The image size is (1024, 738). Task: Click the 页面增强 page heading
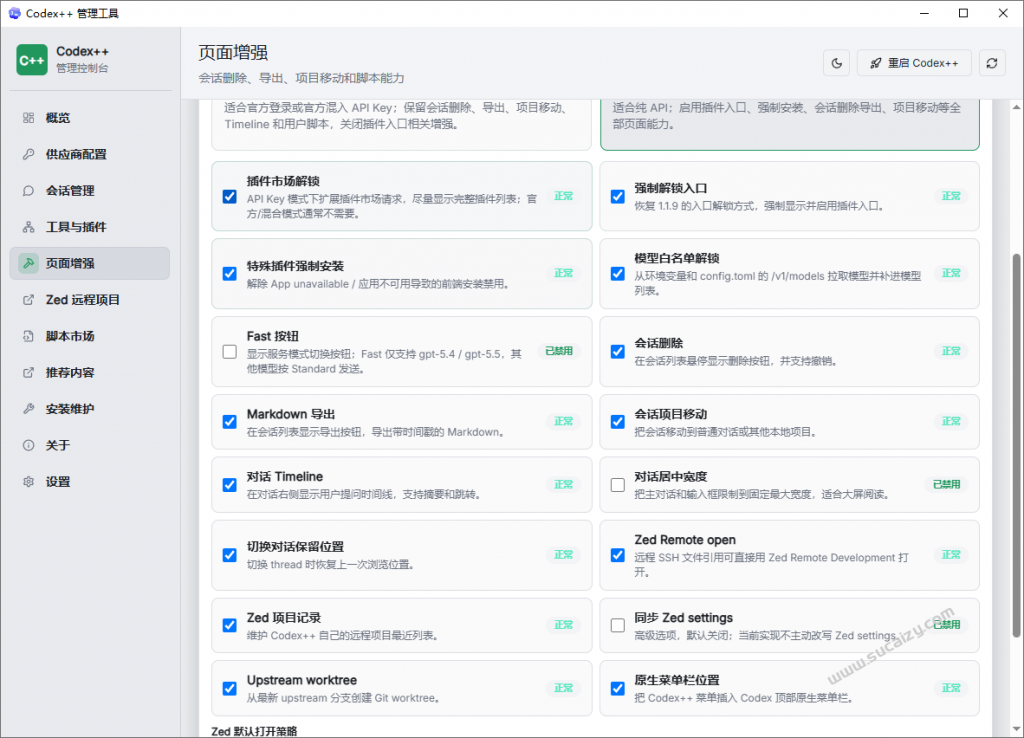pos(233,52)
